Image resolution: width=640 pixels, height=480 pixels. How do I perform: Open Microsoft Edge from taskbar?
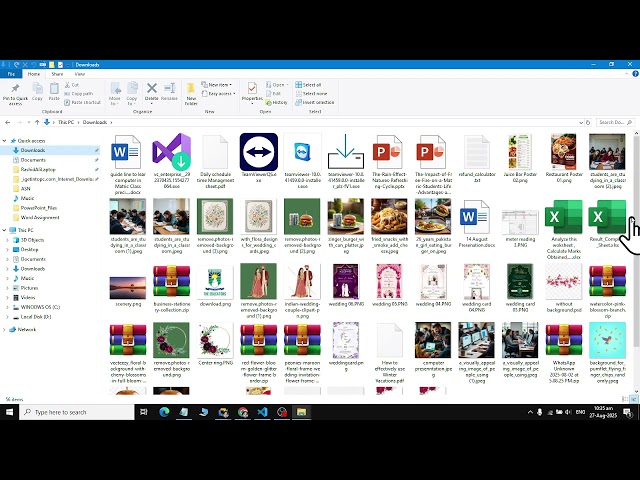(x=164, y=412)
